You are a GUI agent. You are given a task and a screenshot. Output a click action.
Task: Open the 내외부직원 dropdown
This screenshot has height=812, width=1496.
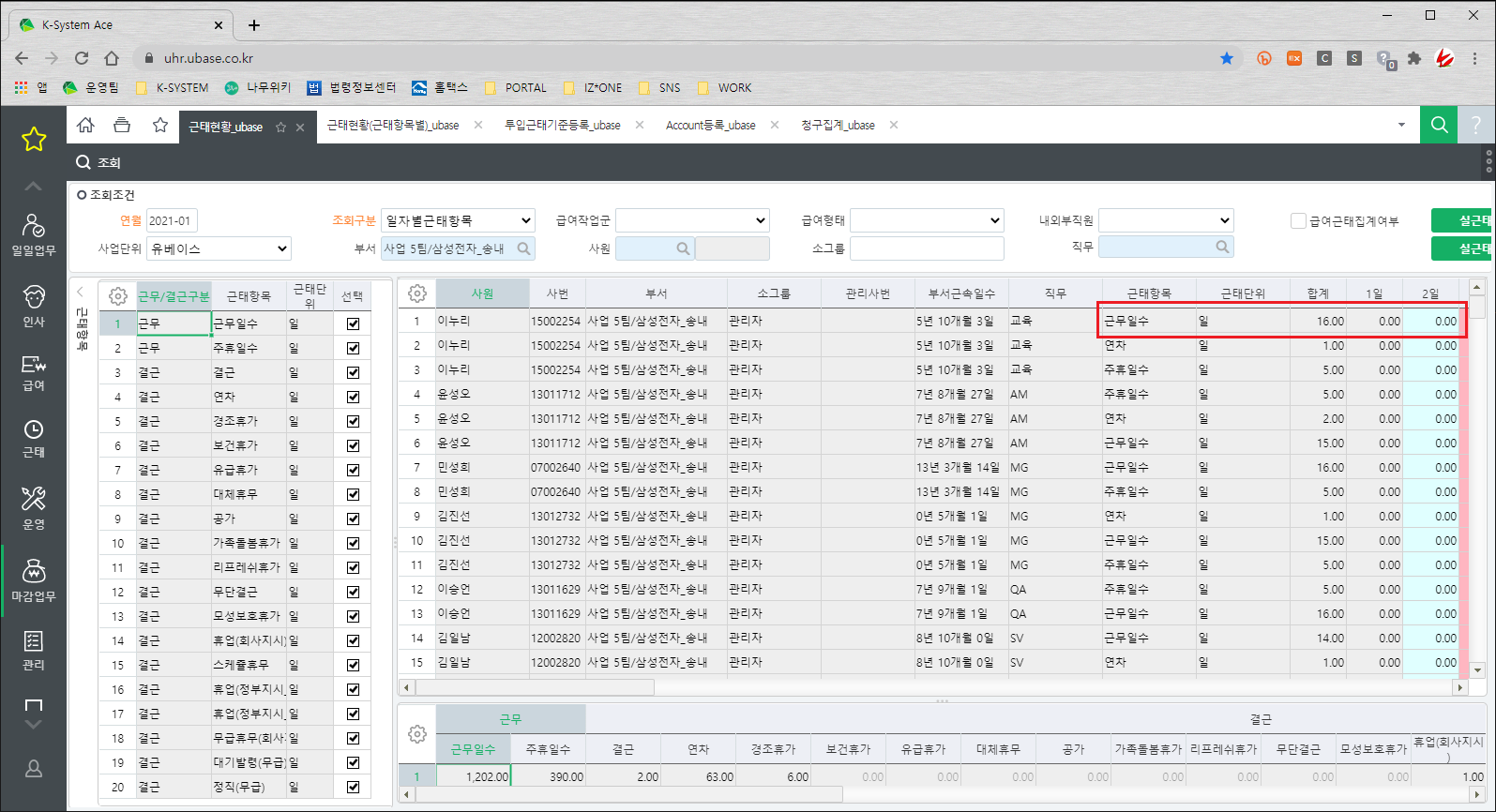[x=1166, y=220]
